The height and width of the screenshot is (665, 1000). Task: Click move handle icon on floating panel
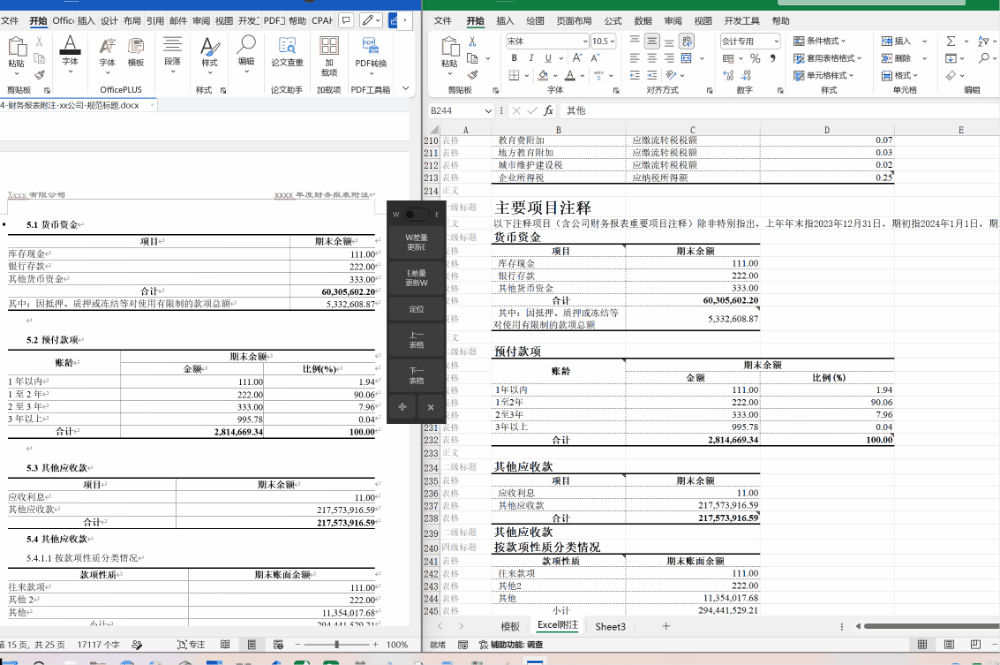(x=402, y=407)
